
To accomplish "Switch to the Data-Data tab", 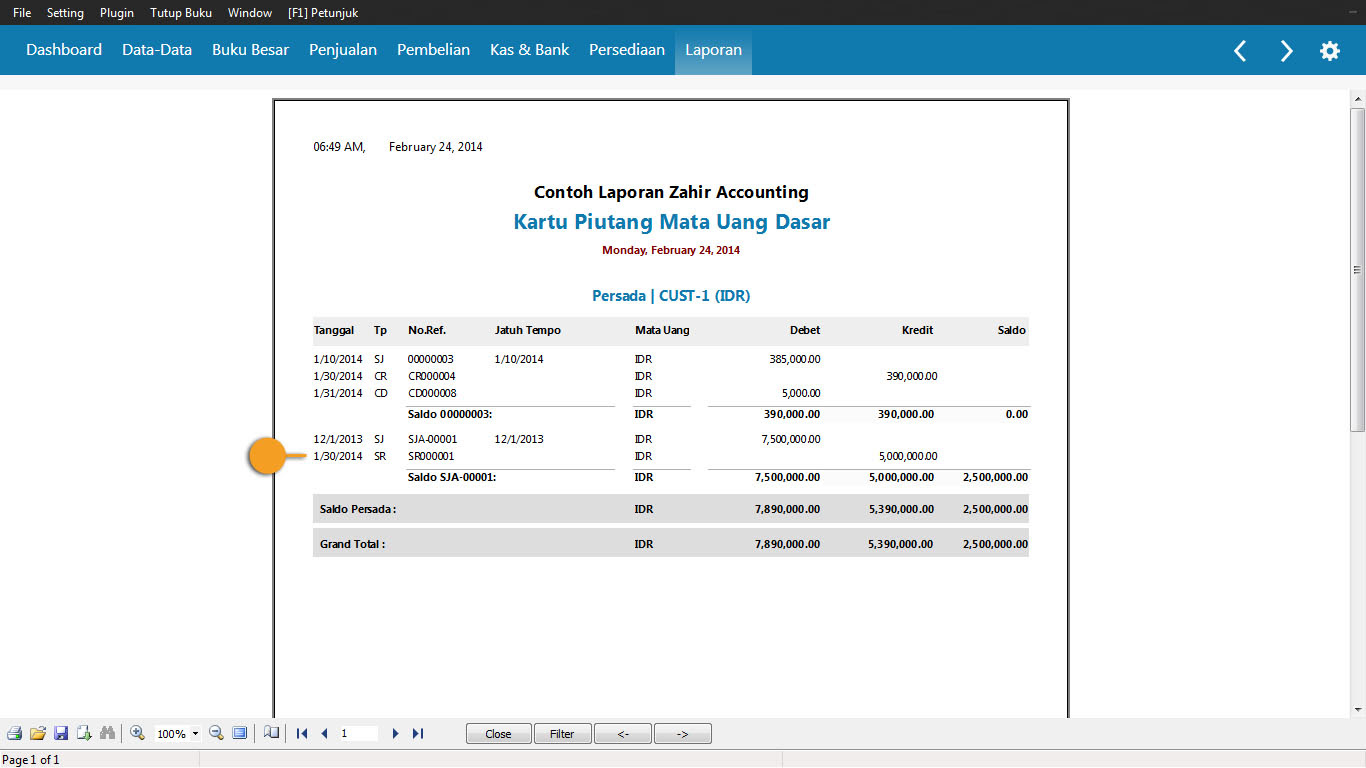I will tap(157, 50).
